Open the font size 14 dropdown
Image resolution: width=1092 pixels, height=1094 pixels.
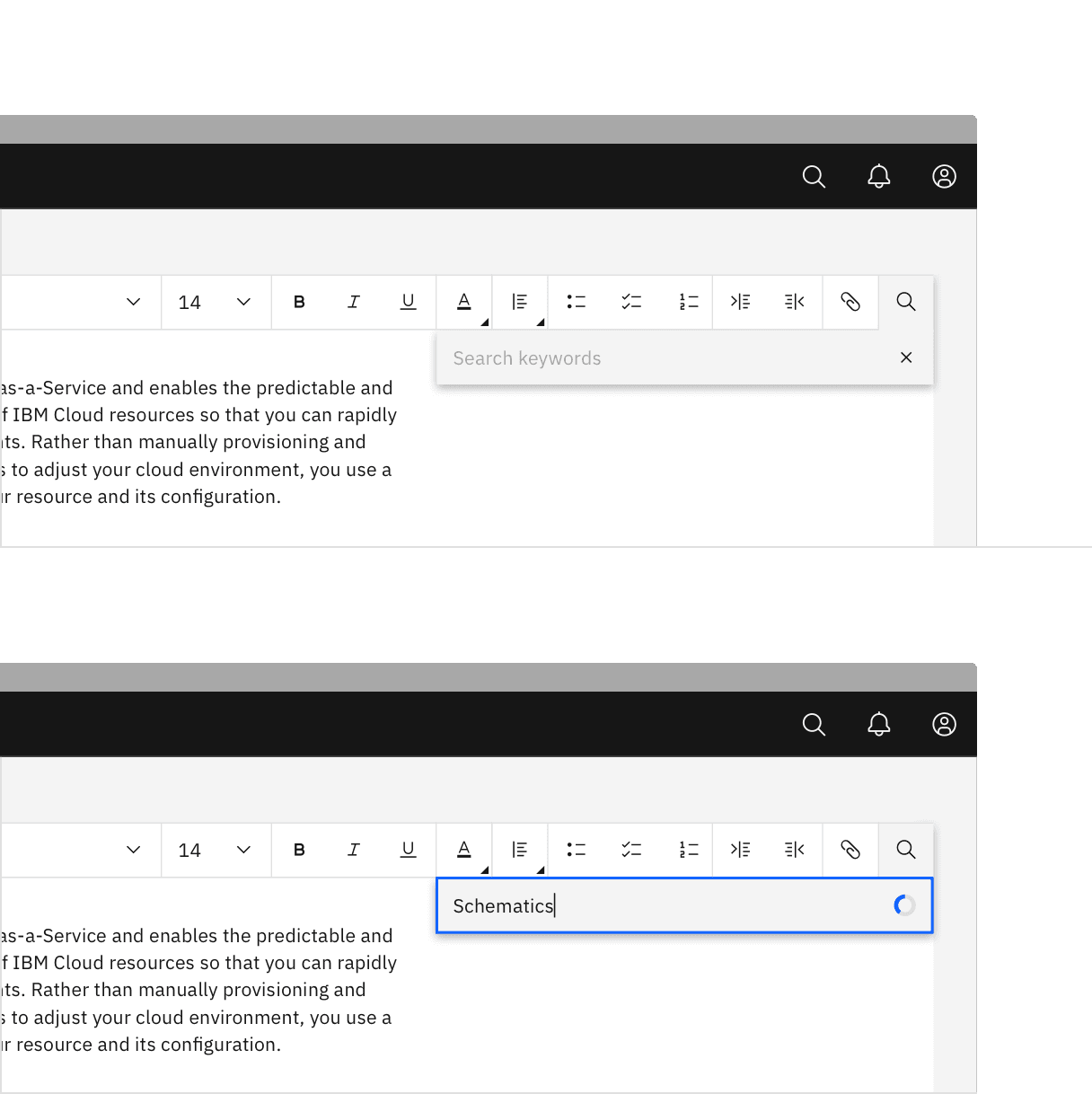(x=216, y=302)
